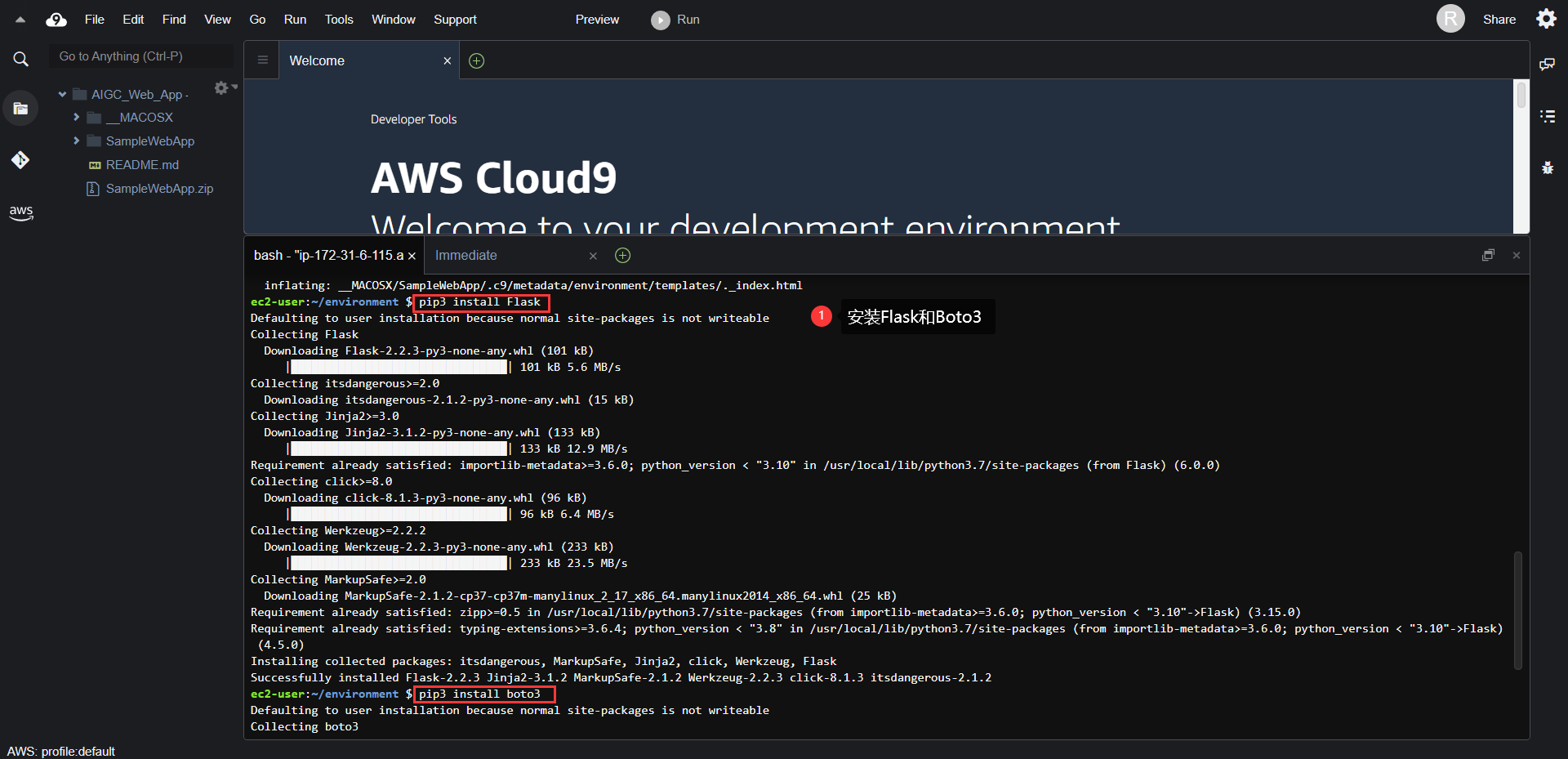
Task: Open the Go menu
Action: pyautogui.click(x=257, y=20)
